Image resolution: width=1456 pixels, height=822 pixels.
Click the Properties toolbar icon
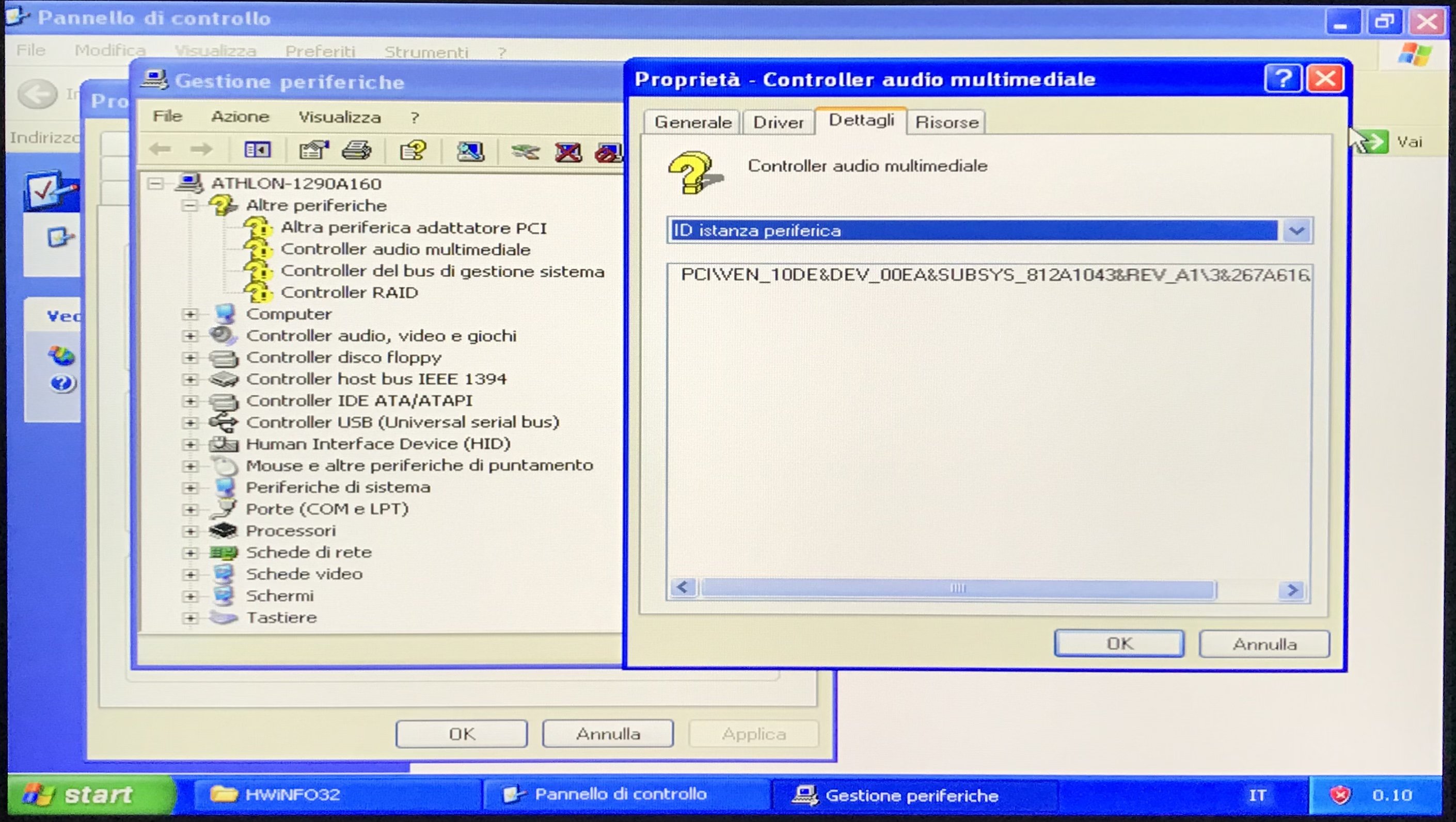(x=314, y=150)
